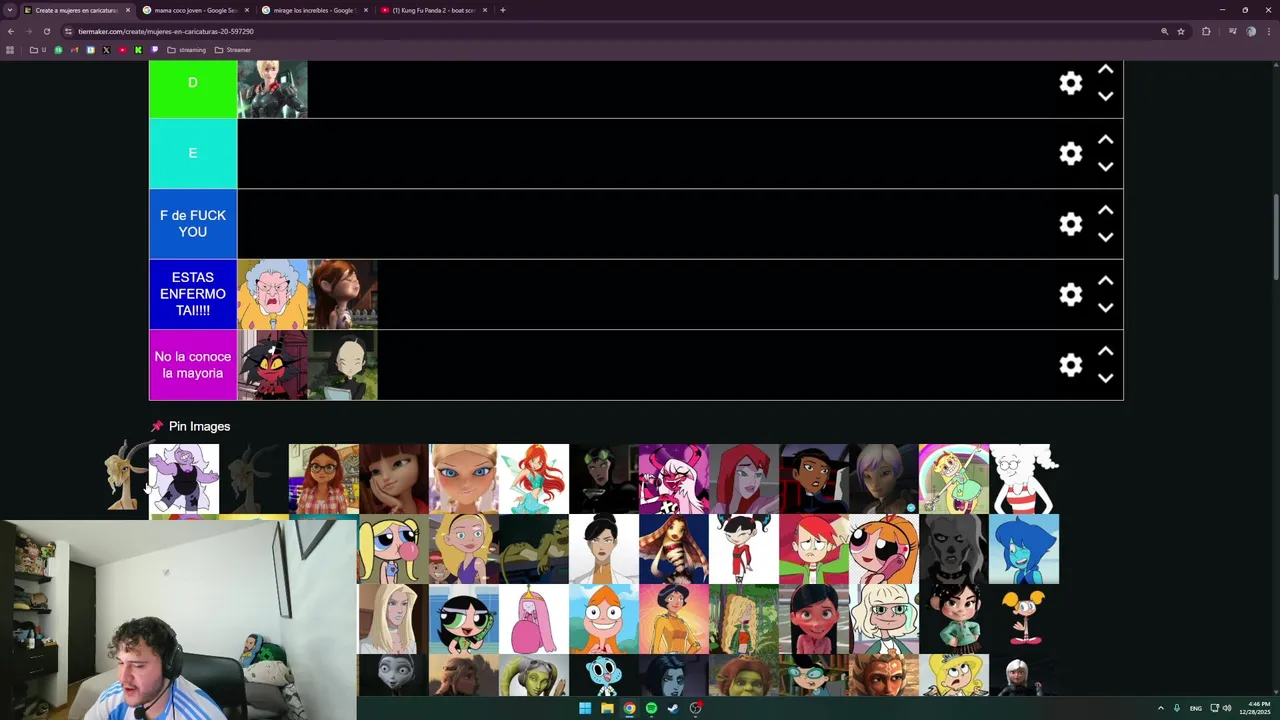Open the Twitch bookmark
This screenshot has width=1280, height=720.
click(x=154, y=50)
